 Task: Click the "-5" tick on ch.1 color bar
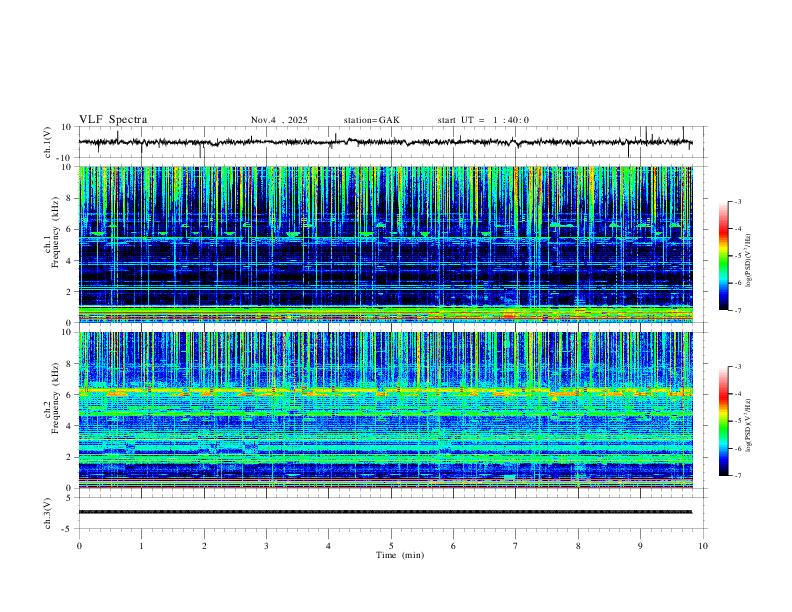(x=738, y=256)
